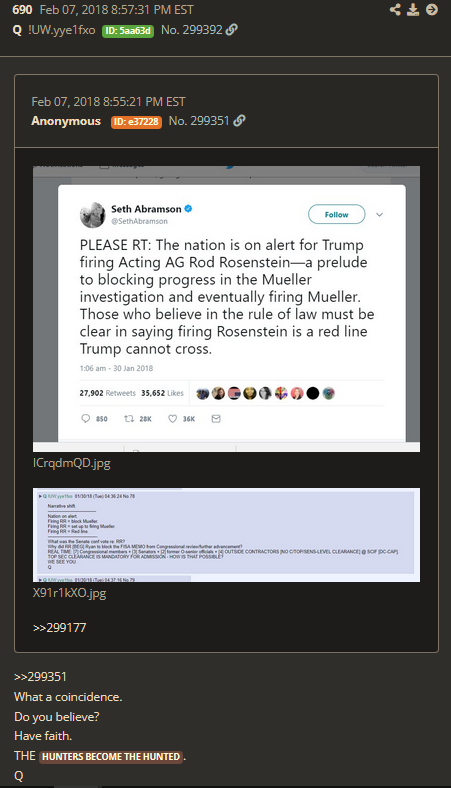This screenshot has height=788, width=451.
Task: Click the verified badge next to Seth Abramson
Action: coord(189,209)
